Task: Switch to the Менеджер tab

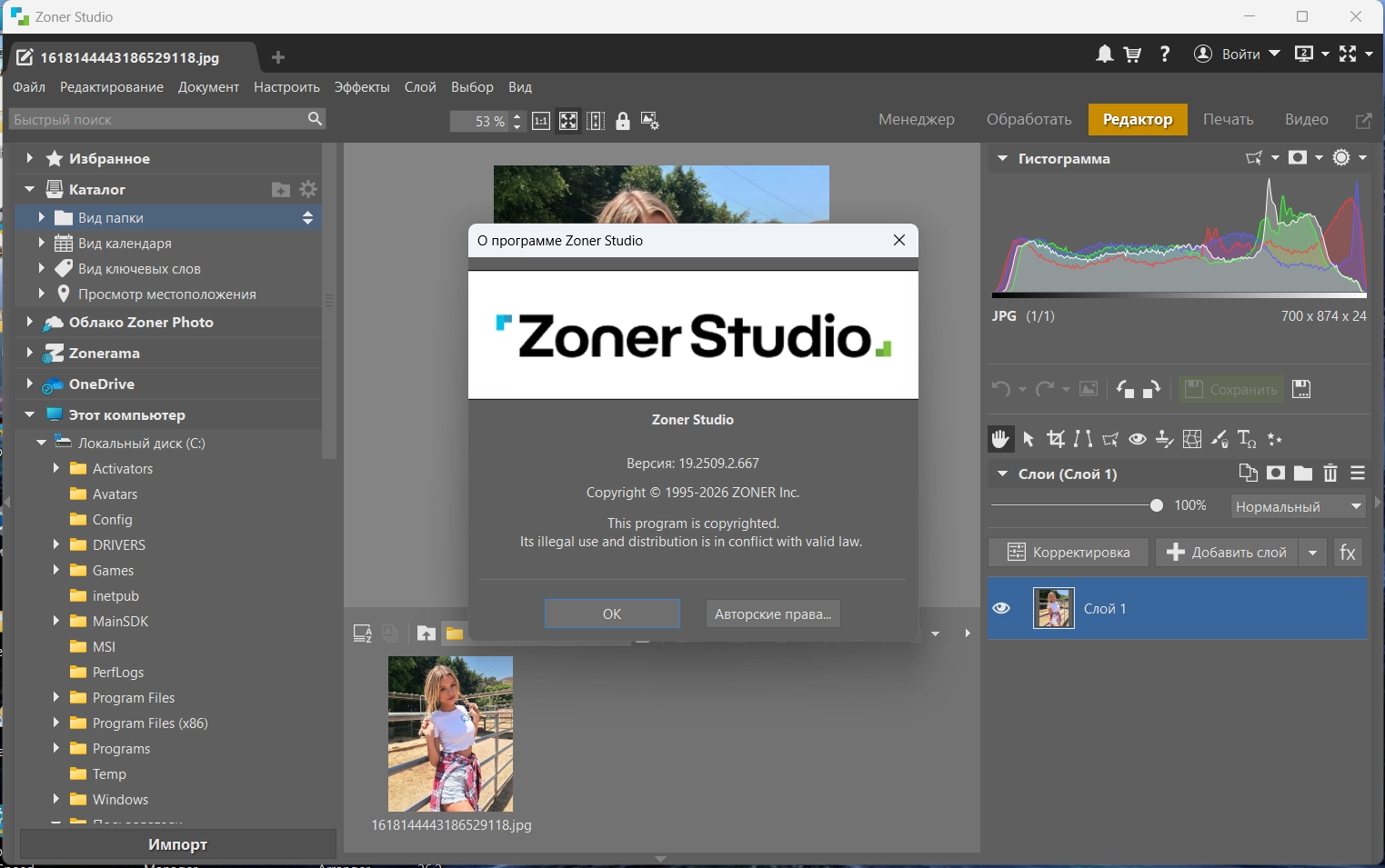Action: point(917,120)
